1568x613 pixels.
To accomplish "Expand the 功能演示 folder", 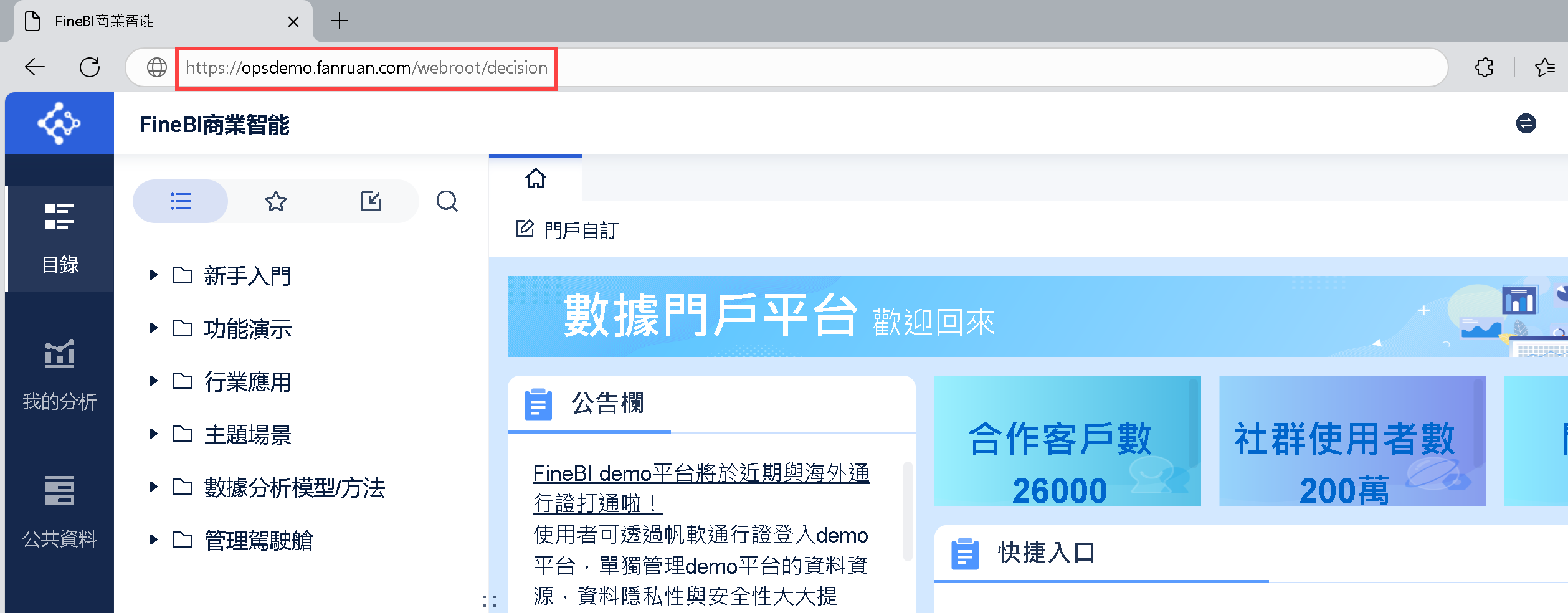I will coord(153,328).
